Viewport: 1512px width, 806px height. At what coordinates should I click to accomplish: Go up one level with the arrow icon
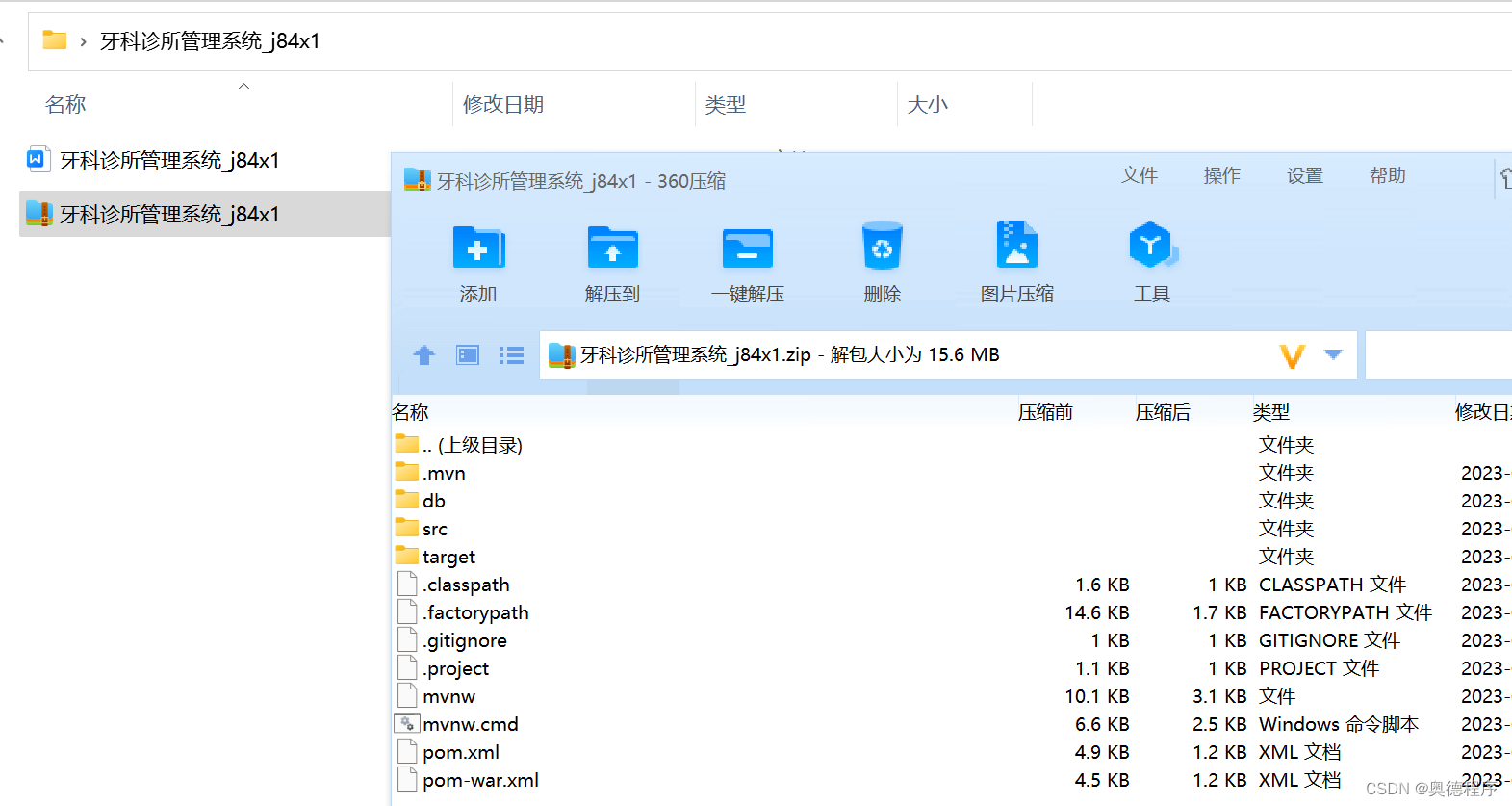pyautogui.click(x=423, y=355)
